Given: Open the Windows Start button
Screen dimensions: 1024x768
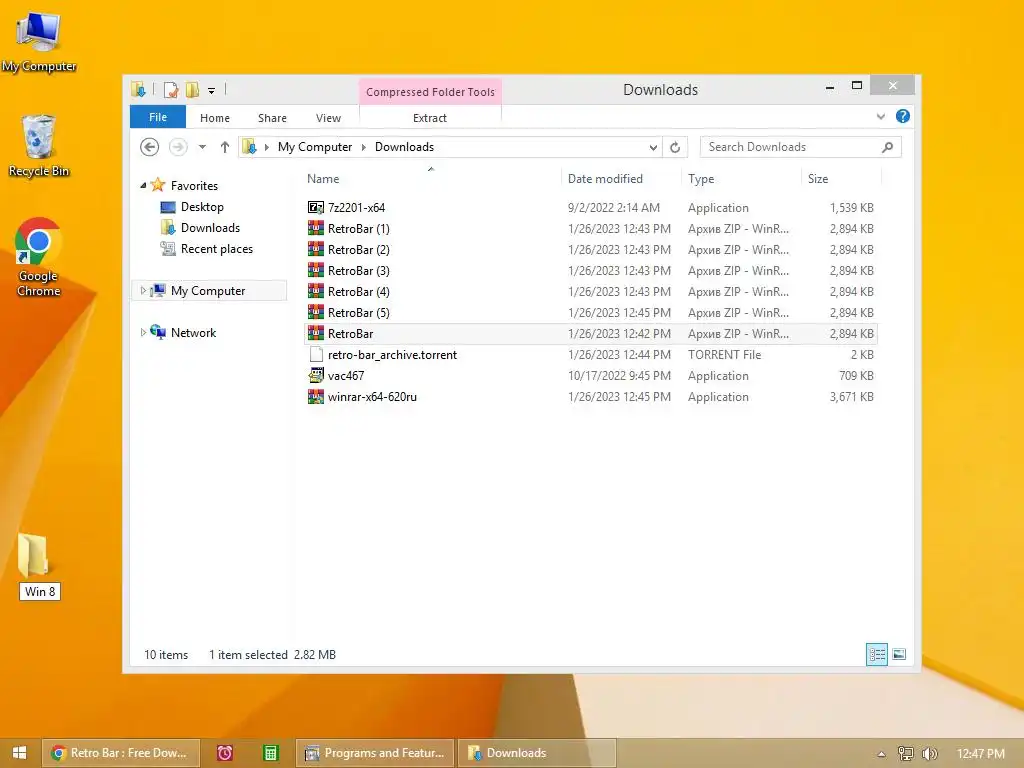Looking at the screenshot, I should tap(20, 753).
